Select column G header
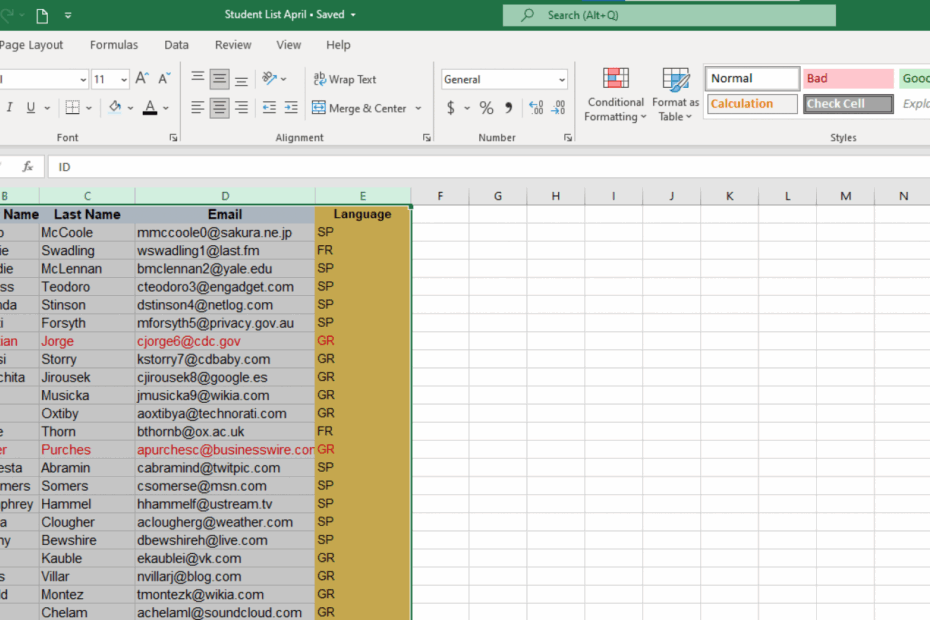 coord(498,196)
